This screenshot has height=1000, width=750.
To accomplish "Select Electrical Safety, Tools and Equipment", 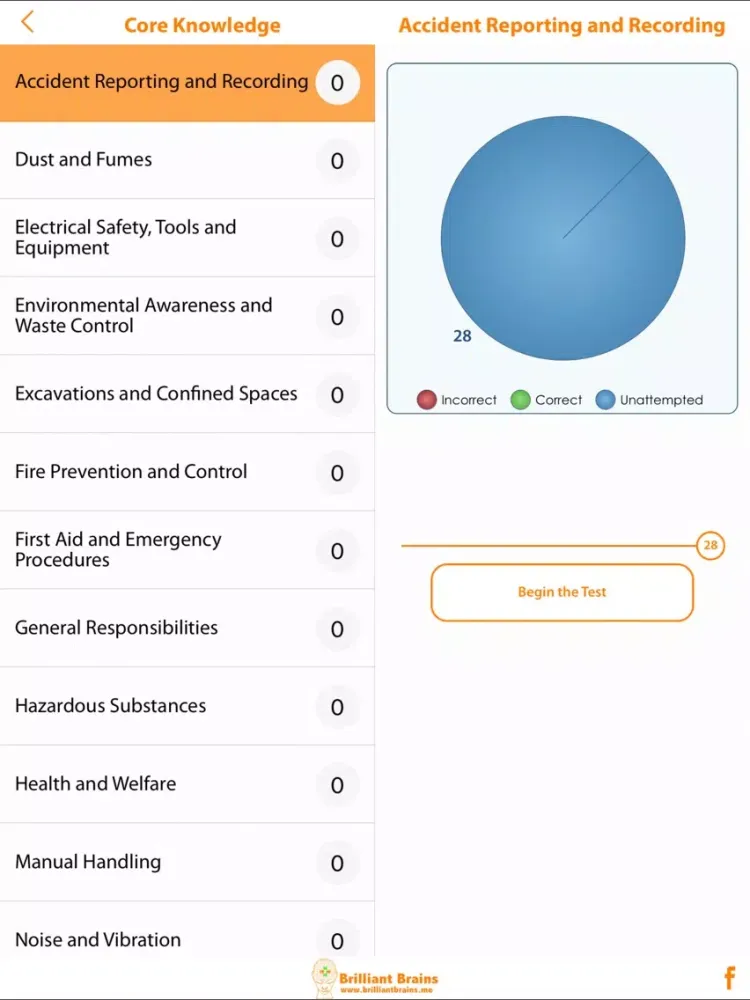I will point(125,238).
